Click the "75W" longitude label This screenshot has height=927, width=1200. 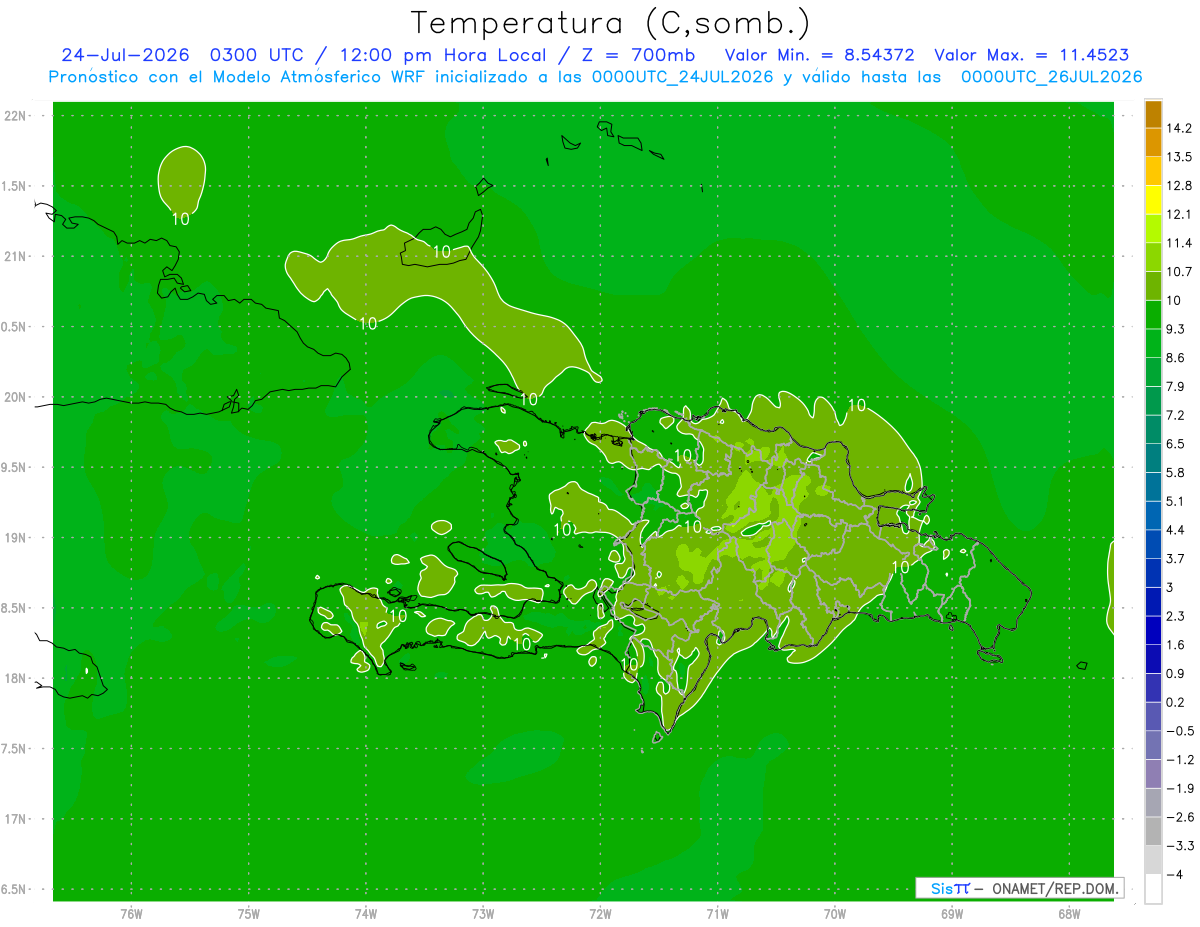[x=249, y=913]
